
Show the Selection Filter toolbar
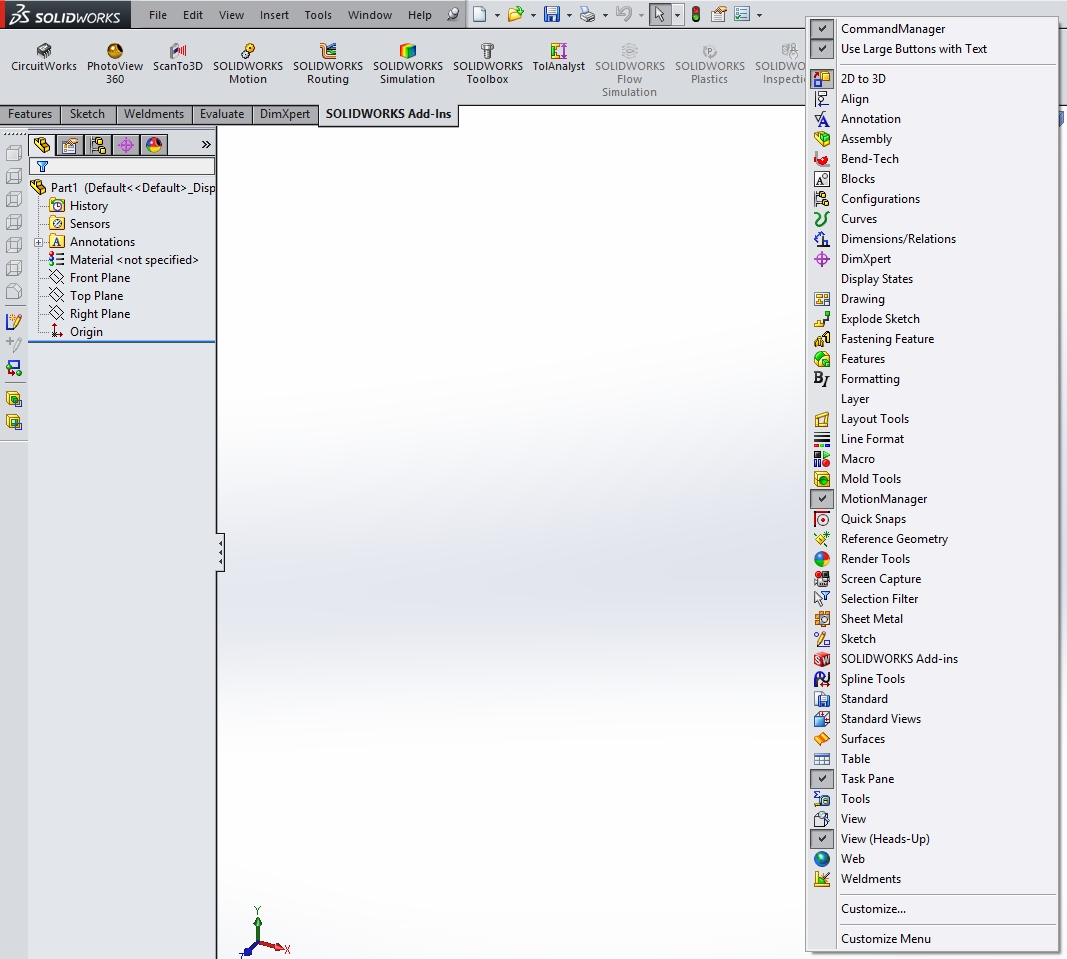[x=932, y=599]
